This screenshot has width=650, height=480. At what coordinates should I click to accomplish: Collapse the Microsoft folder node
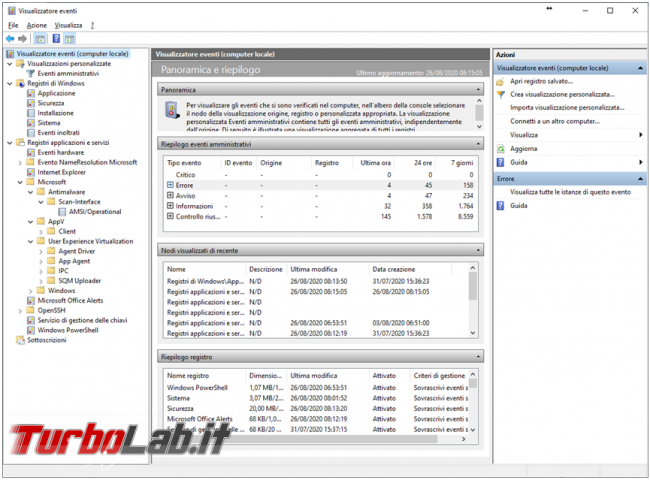(20, 182)
